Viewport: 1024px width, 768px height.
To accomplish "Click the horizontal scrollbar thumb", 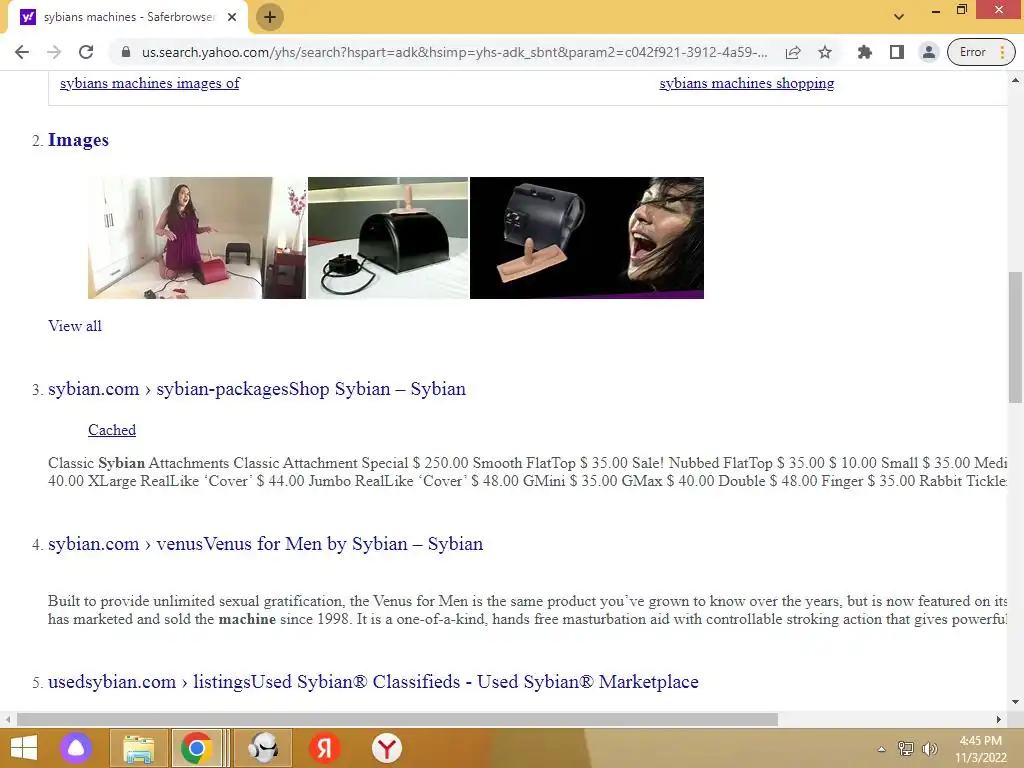I will click(x=397, y=719).
